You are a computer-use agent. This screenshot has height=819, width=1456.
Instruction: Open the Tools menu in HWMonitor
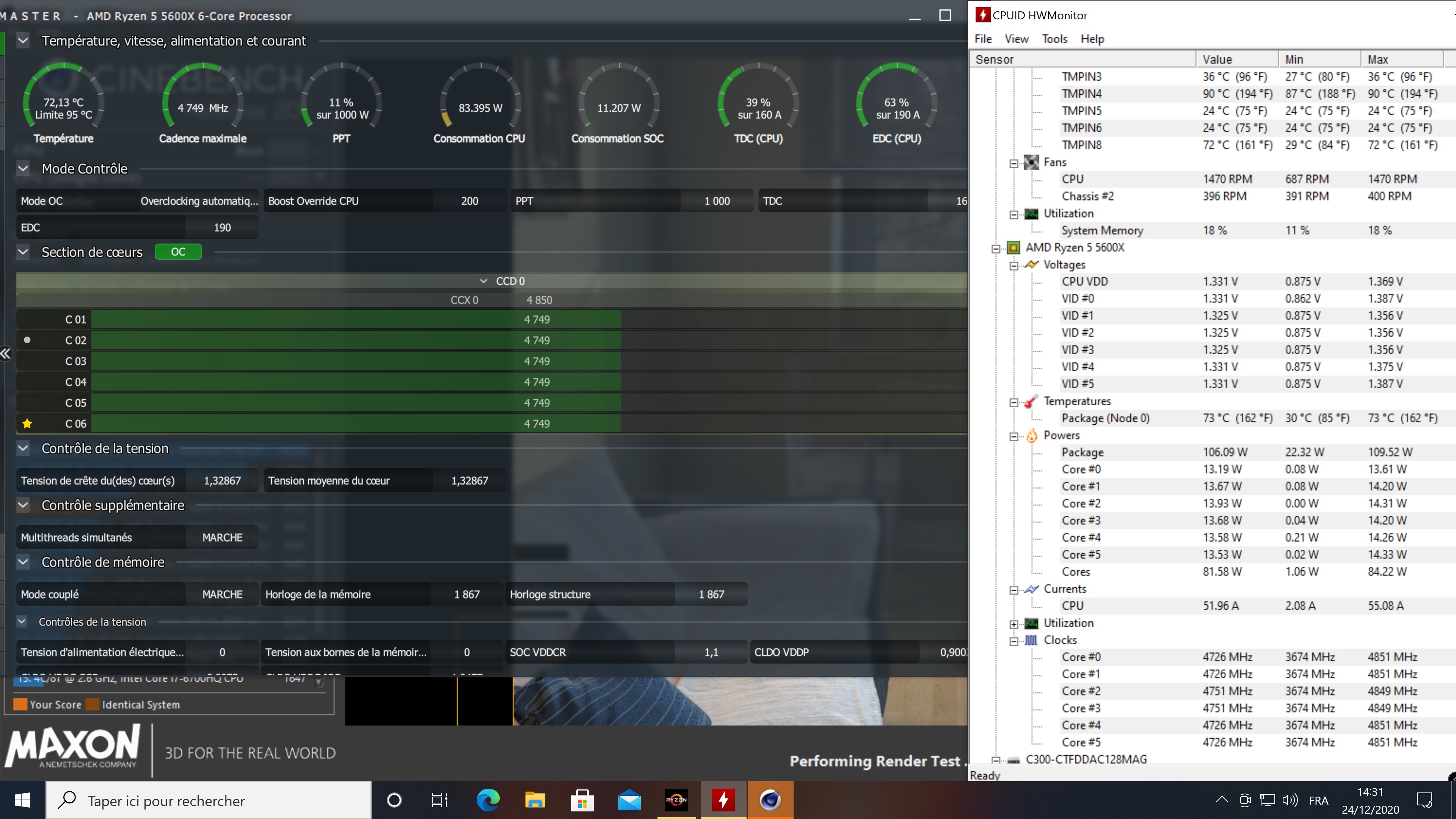coord(1054,39)
